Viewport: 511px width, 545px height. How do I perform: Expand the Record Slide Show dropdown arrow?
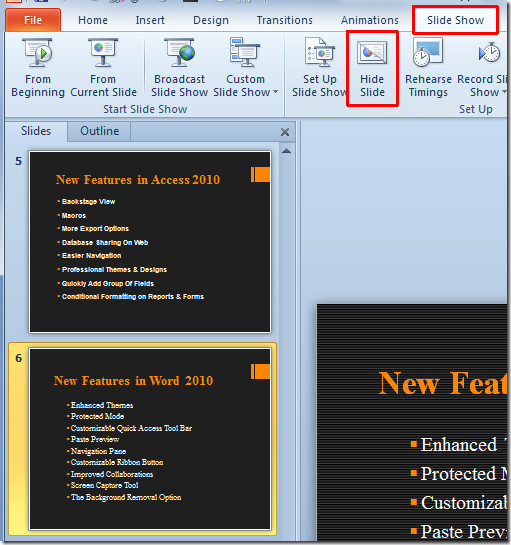pyautogui.click(x=504, y=92)
